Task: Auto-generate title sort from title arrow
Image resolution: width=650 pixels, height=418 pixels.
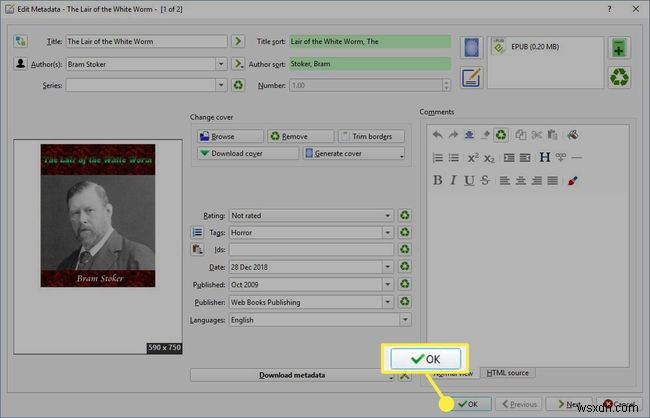Action: tap(238, 41)
